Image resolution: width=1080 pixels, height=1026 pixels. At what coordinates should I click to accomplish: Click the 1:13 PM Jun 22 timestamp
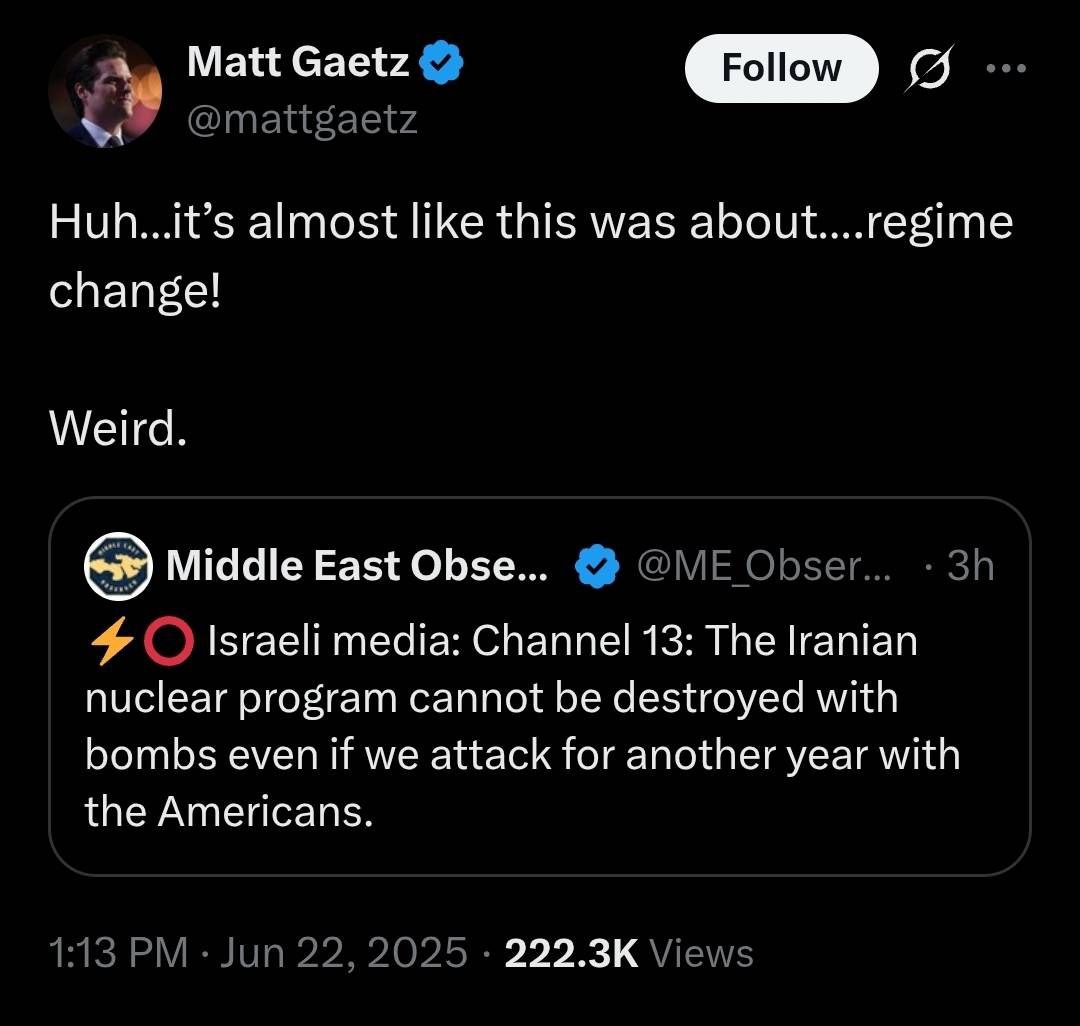click(x=258, y=952)
